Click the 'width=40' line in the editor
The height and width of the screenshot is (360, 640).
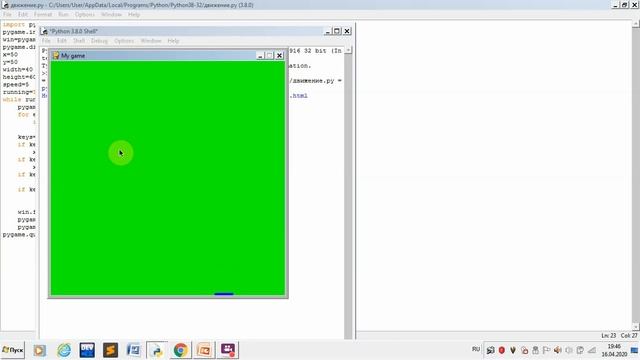[x=18, y=69]
